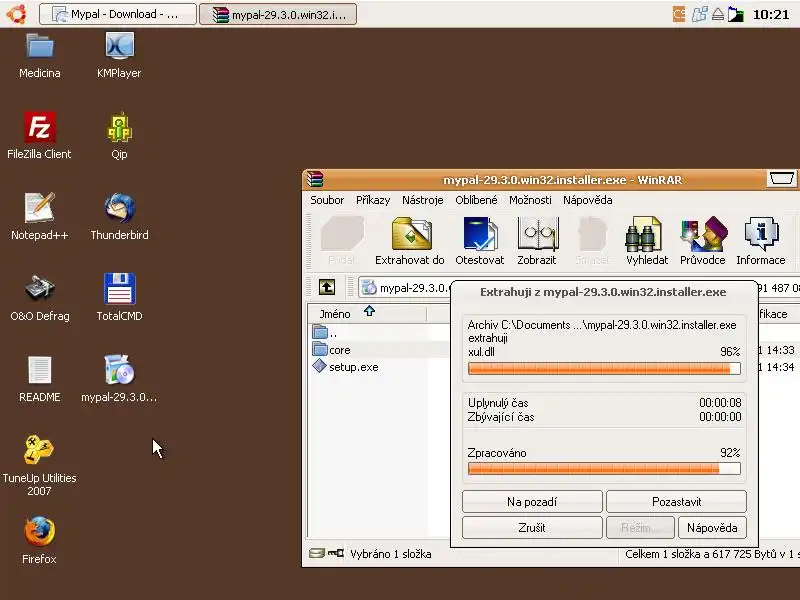Click the key icon in WinRAR status bar
The width and height of the screenshot is (800, 600).
(x=335, y=554)
